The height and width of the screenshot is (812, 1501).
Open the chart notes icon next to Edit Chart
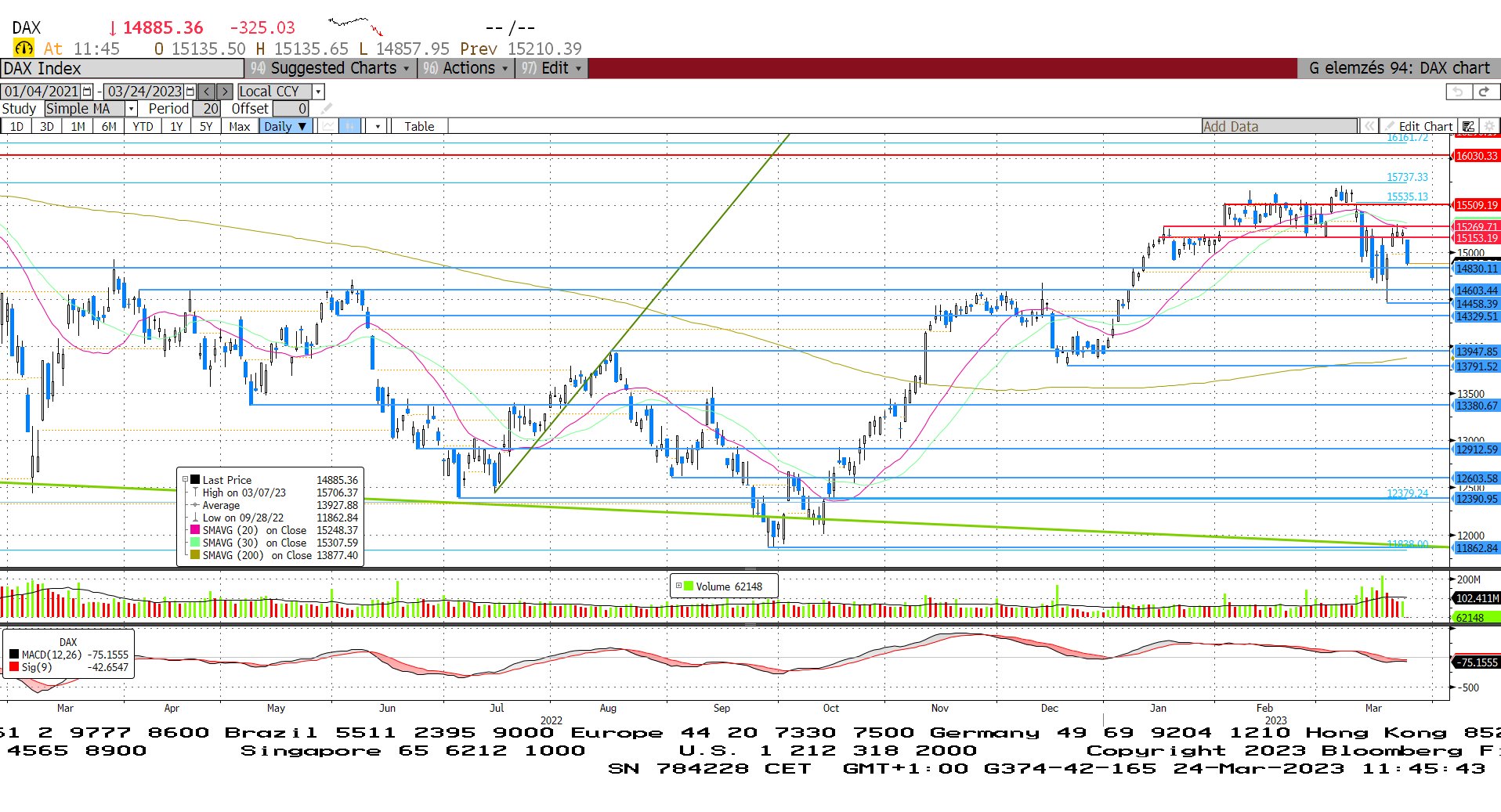[1468, 126]
